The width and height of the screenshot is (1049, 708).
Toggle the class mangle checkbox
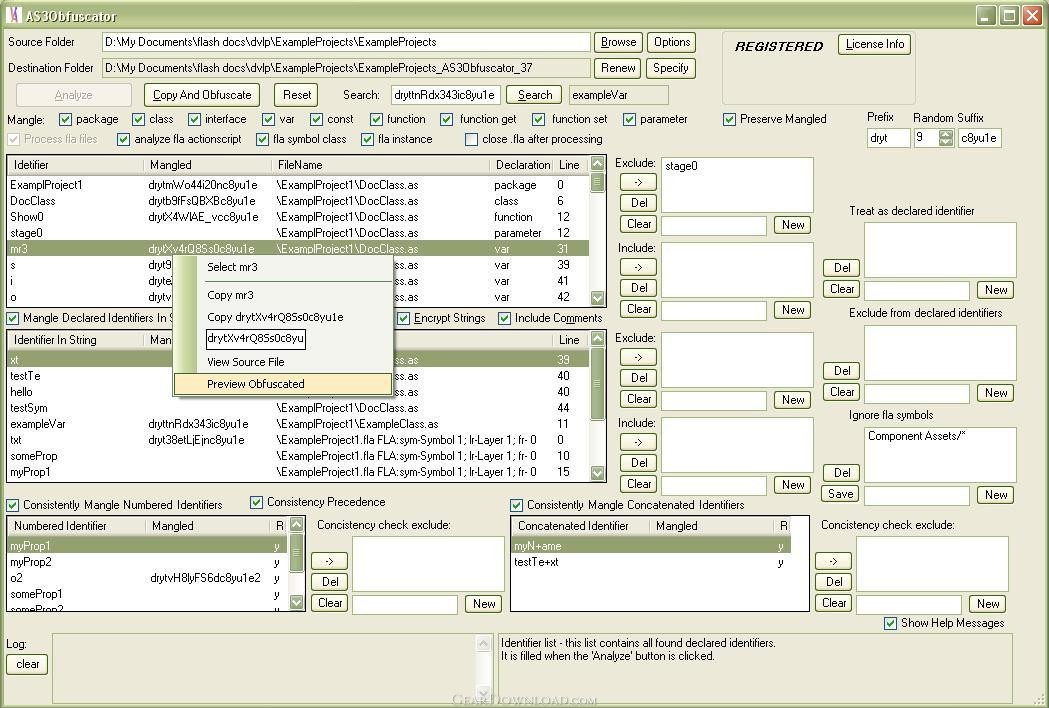[138, 119]
